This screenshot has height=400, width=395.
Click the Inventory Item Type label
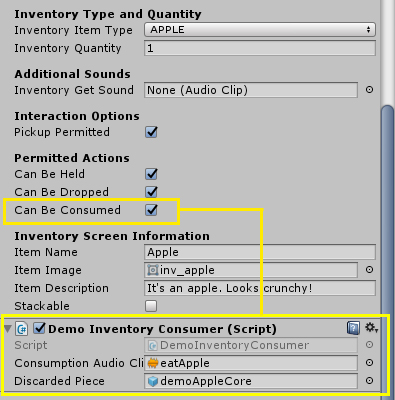pos(73,30)
